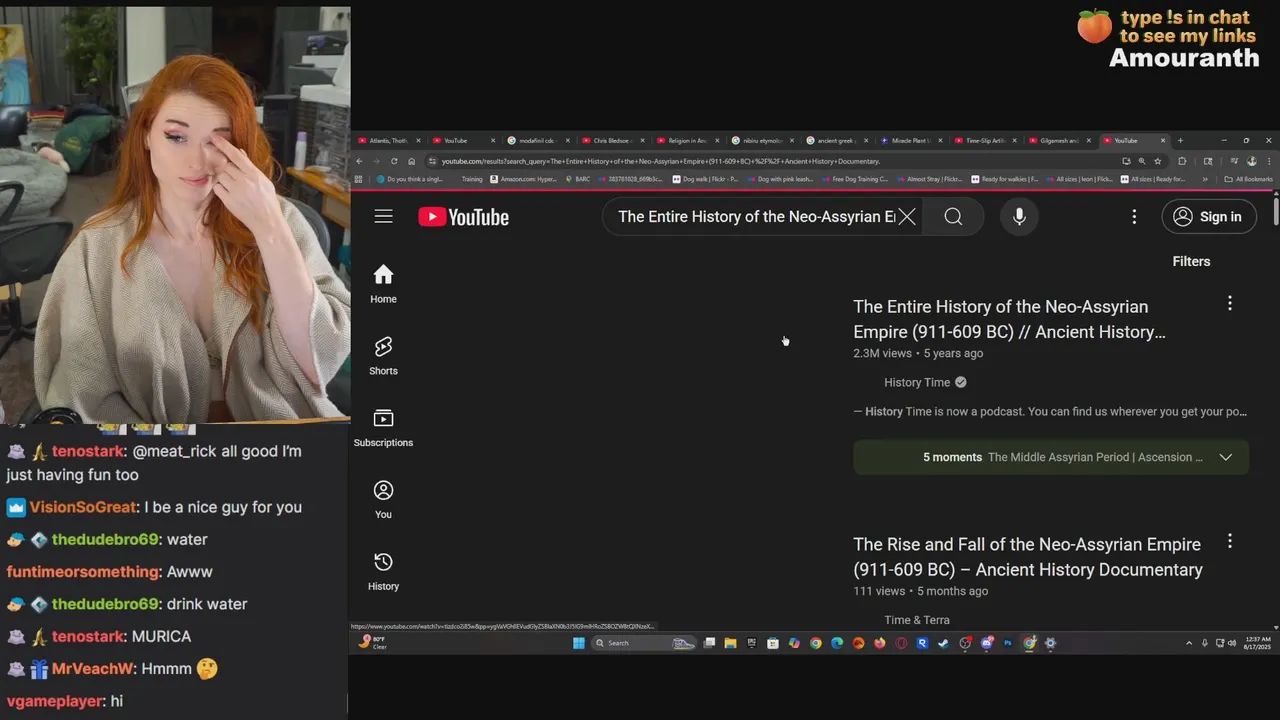This screenshot has width=1280, height=720.
Task: Open Opera from the taskbar
Action: click(901, 643)
